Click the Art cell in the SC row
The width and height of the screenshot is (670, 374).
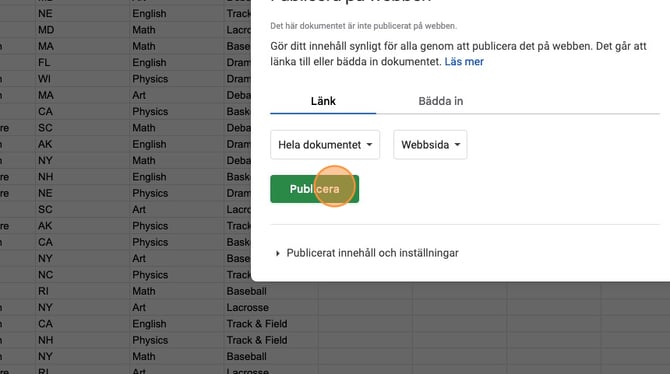(x=177, y=209)
